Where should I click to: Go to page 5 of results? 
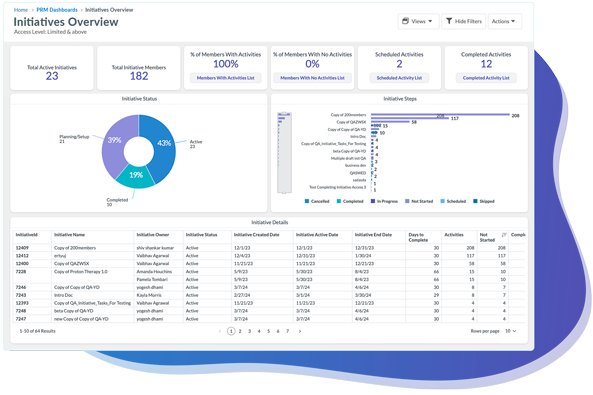pos(269,331)
